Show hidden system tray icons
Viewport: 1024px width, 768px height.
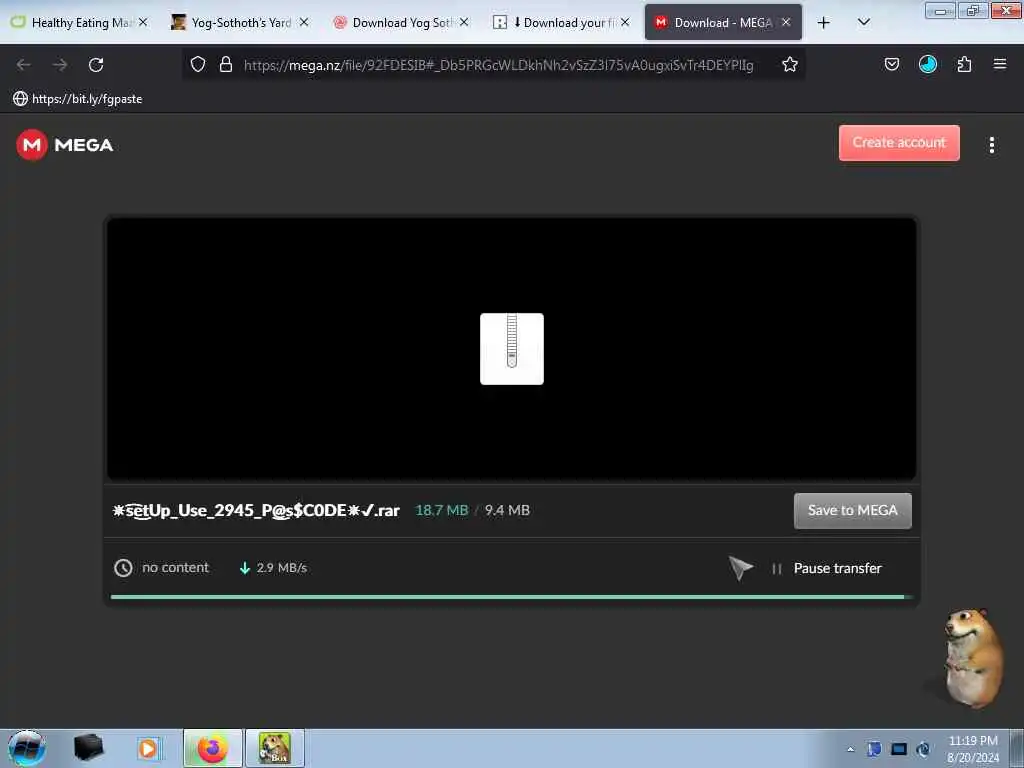[850, 749]
